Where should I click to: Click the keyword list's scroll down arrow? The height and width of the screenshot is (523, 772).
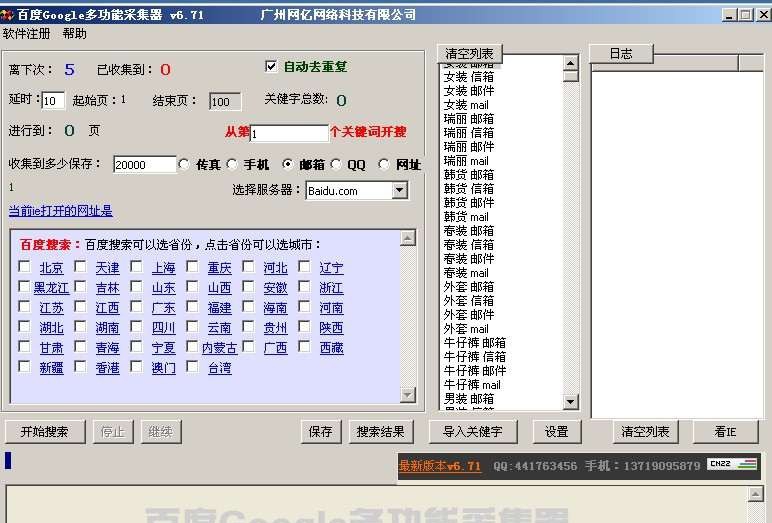[570, 401]
